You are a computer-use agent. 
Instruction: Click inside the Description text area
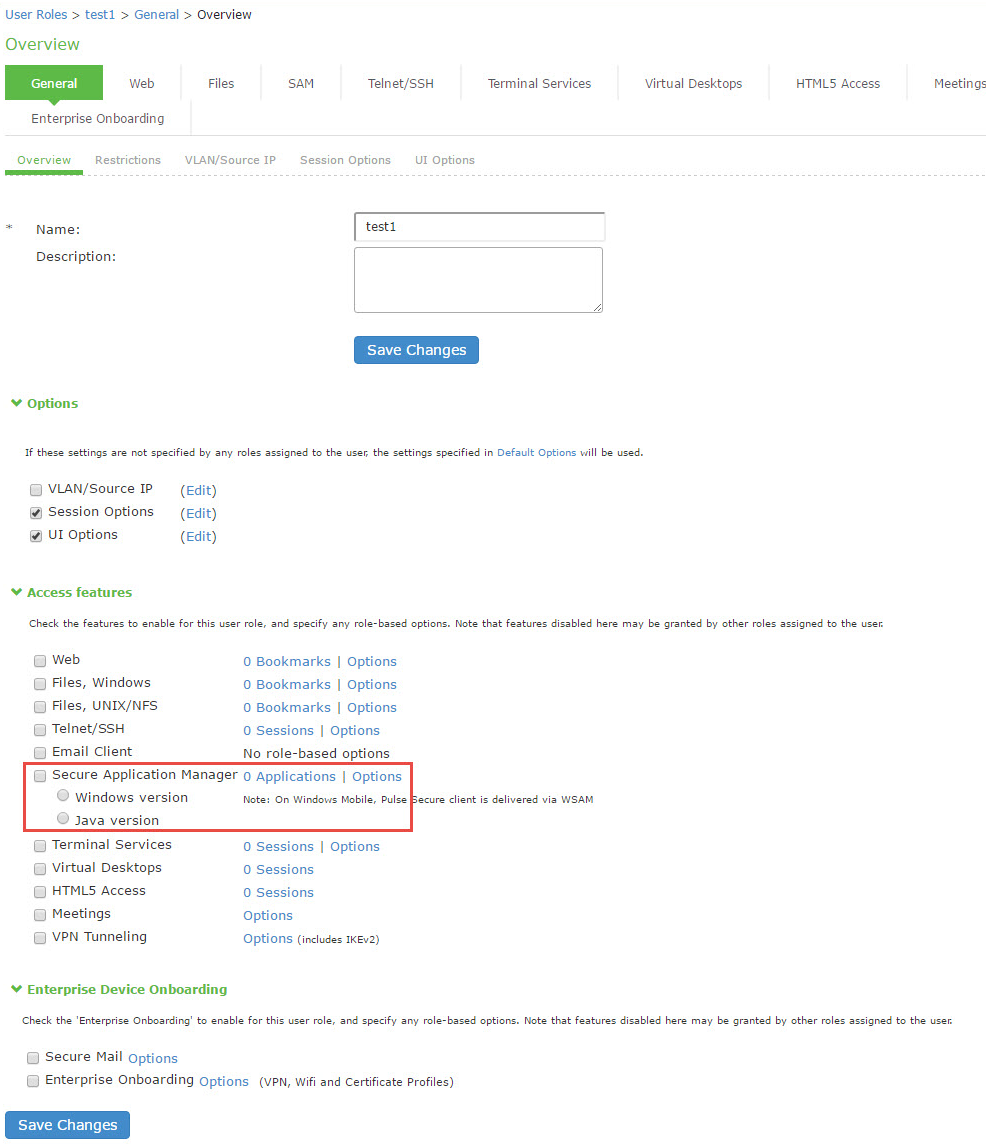[478, 279]
